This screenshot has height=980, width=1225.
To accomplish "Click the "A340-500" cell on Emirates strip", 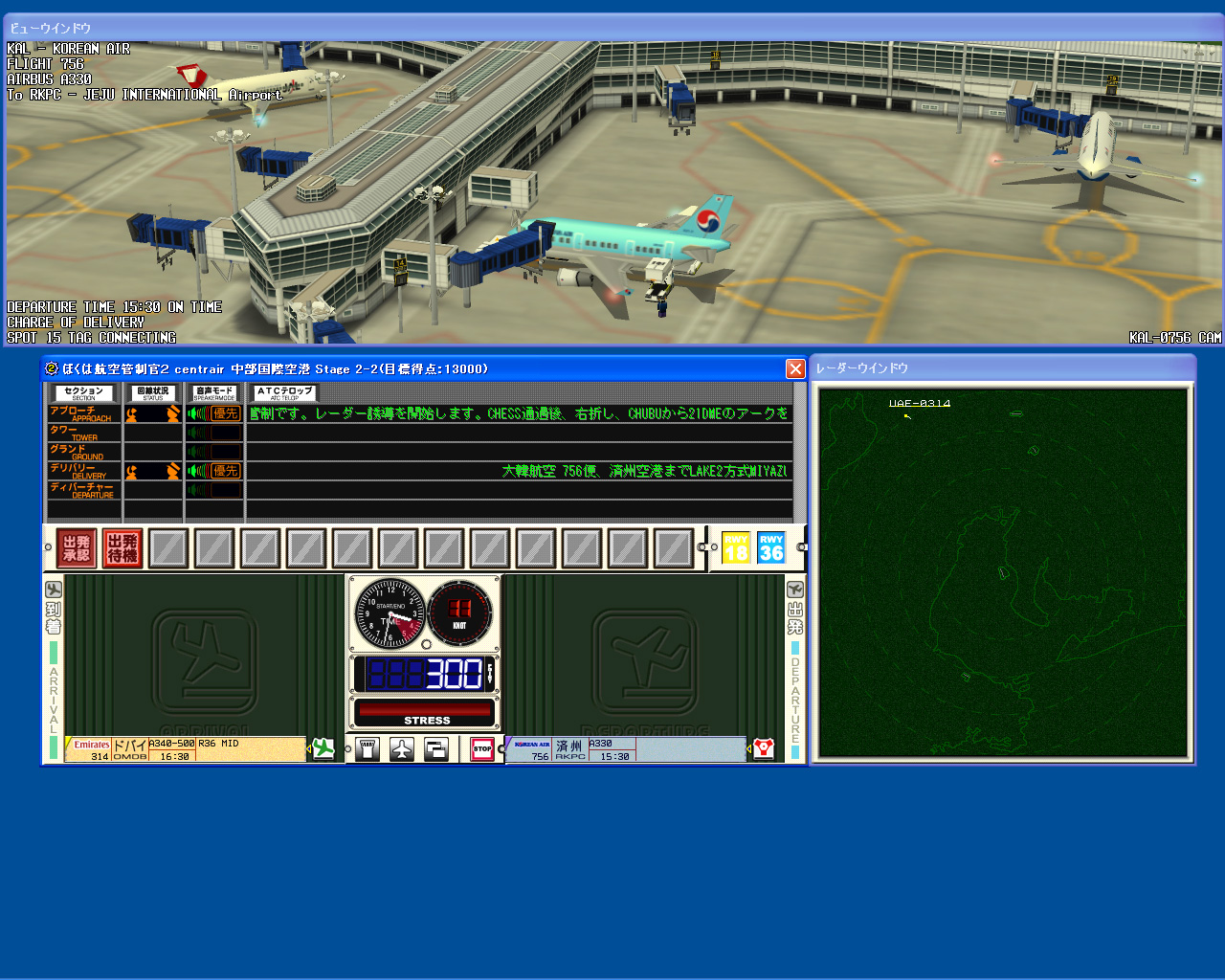I will click(x=172, y=744).
